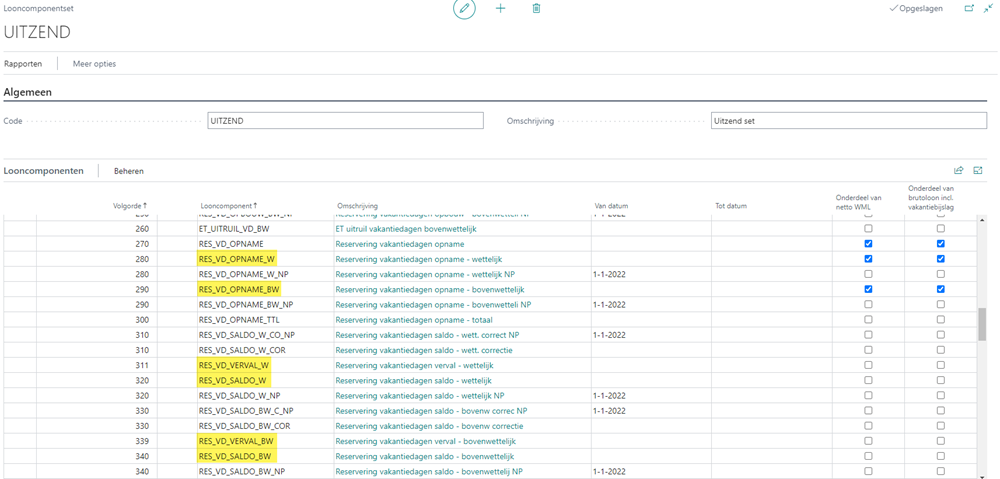Open the Beheren menu
This screenshot has width=1000, height=479.
pos(129,171)
